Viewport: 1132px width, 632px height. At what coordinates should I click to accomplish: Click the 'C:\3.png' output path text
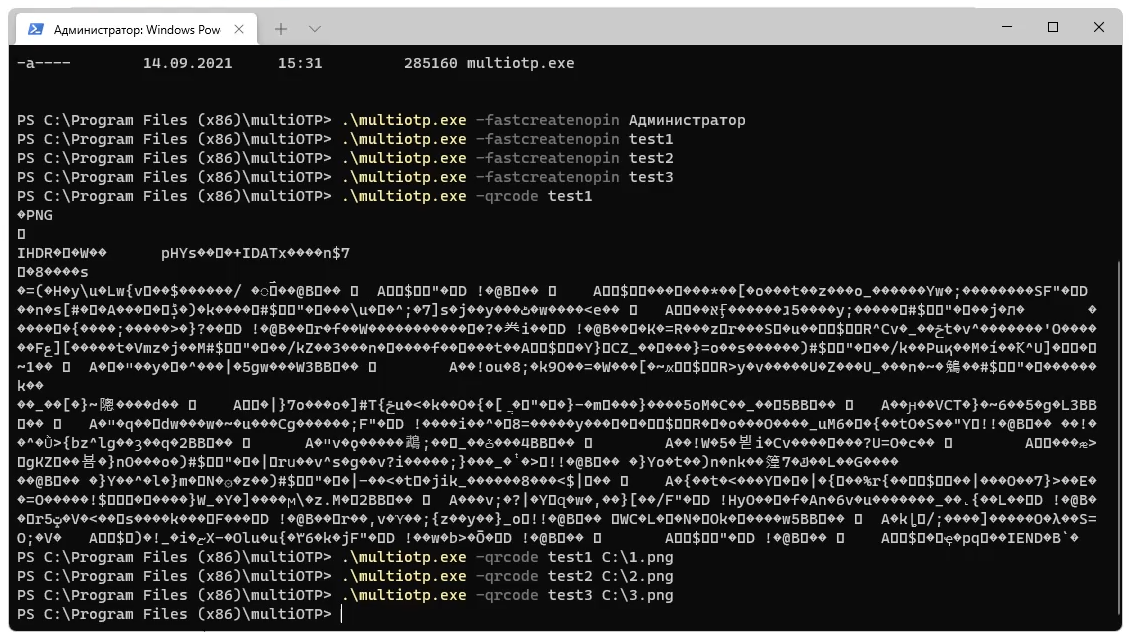(638, 594)
